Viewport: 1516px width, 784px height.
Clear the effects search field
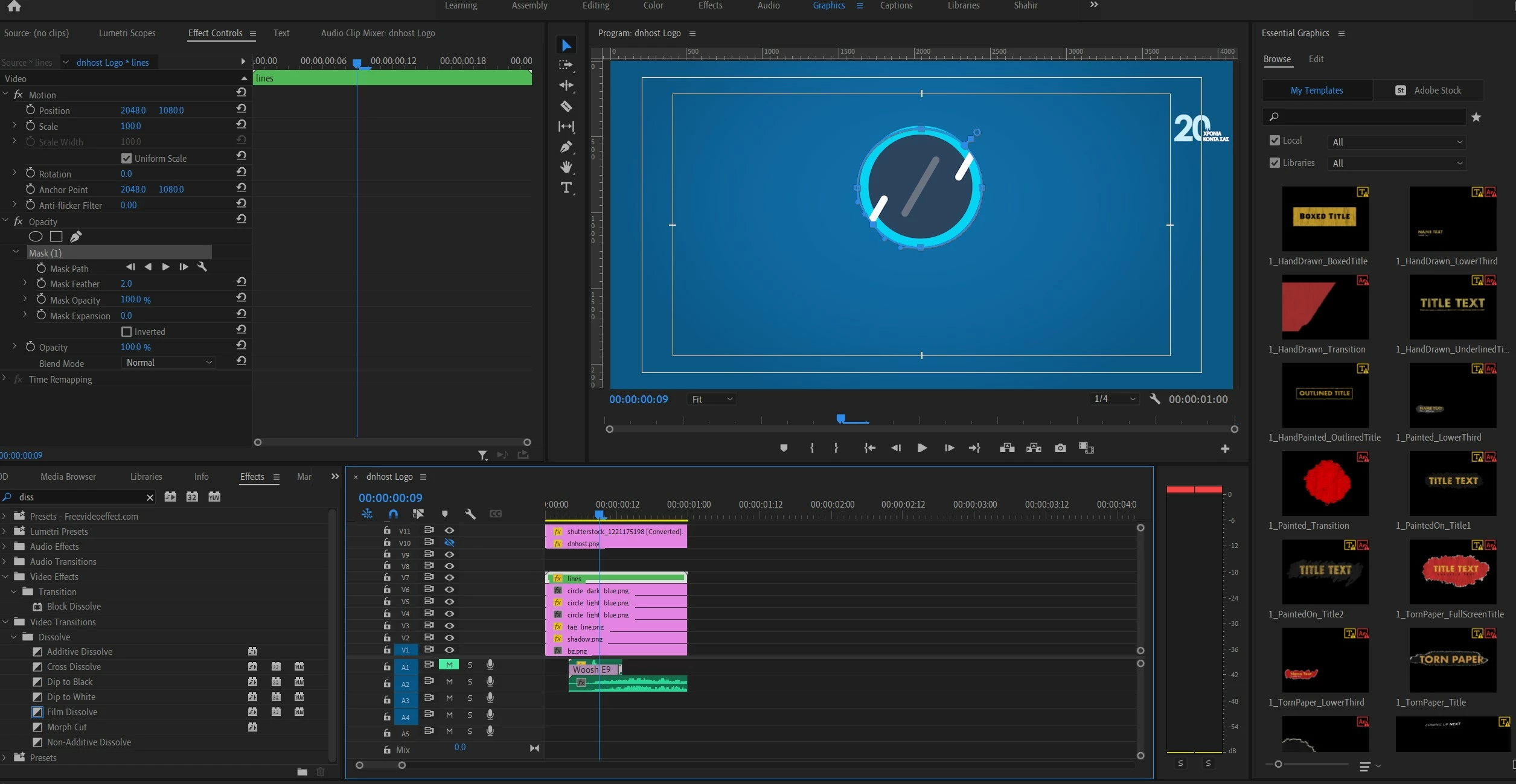[150, 497]
